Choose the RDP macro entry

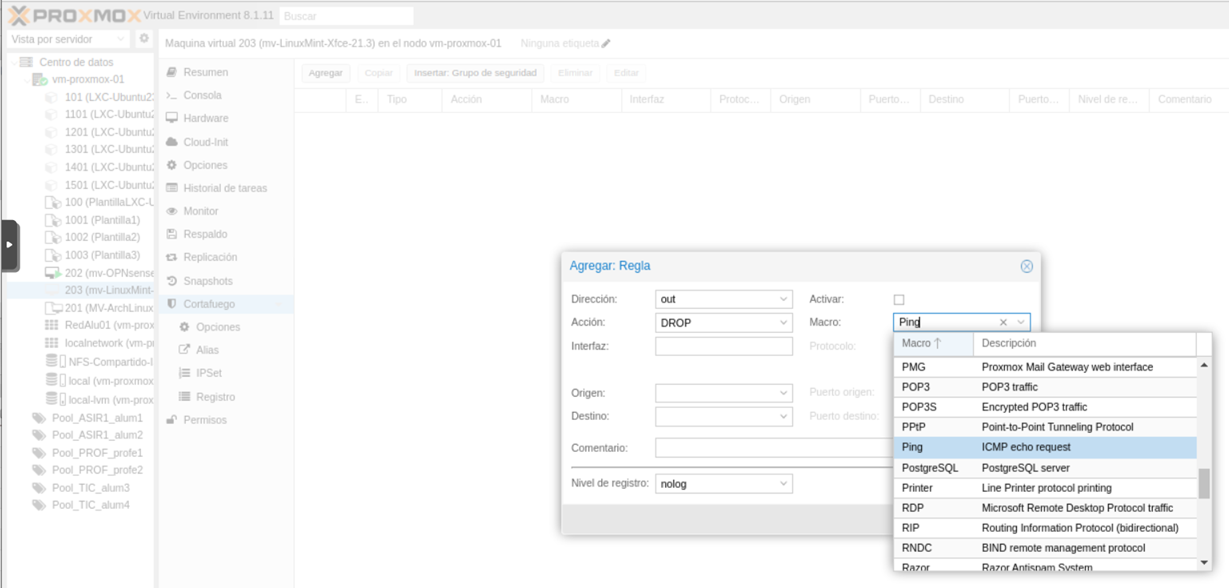click(x=1045, y=508)
